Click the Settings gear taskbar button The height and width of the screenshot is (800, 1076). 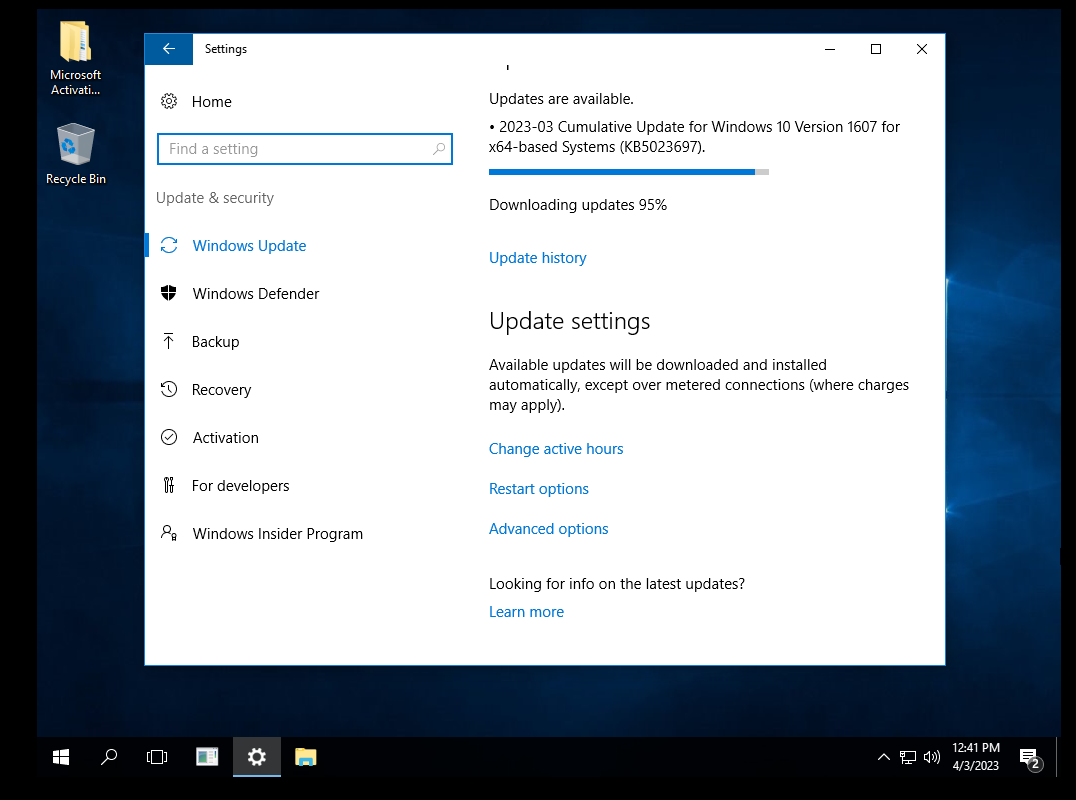point(257,757)
